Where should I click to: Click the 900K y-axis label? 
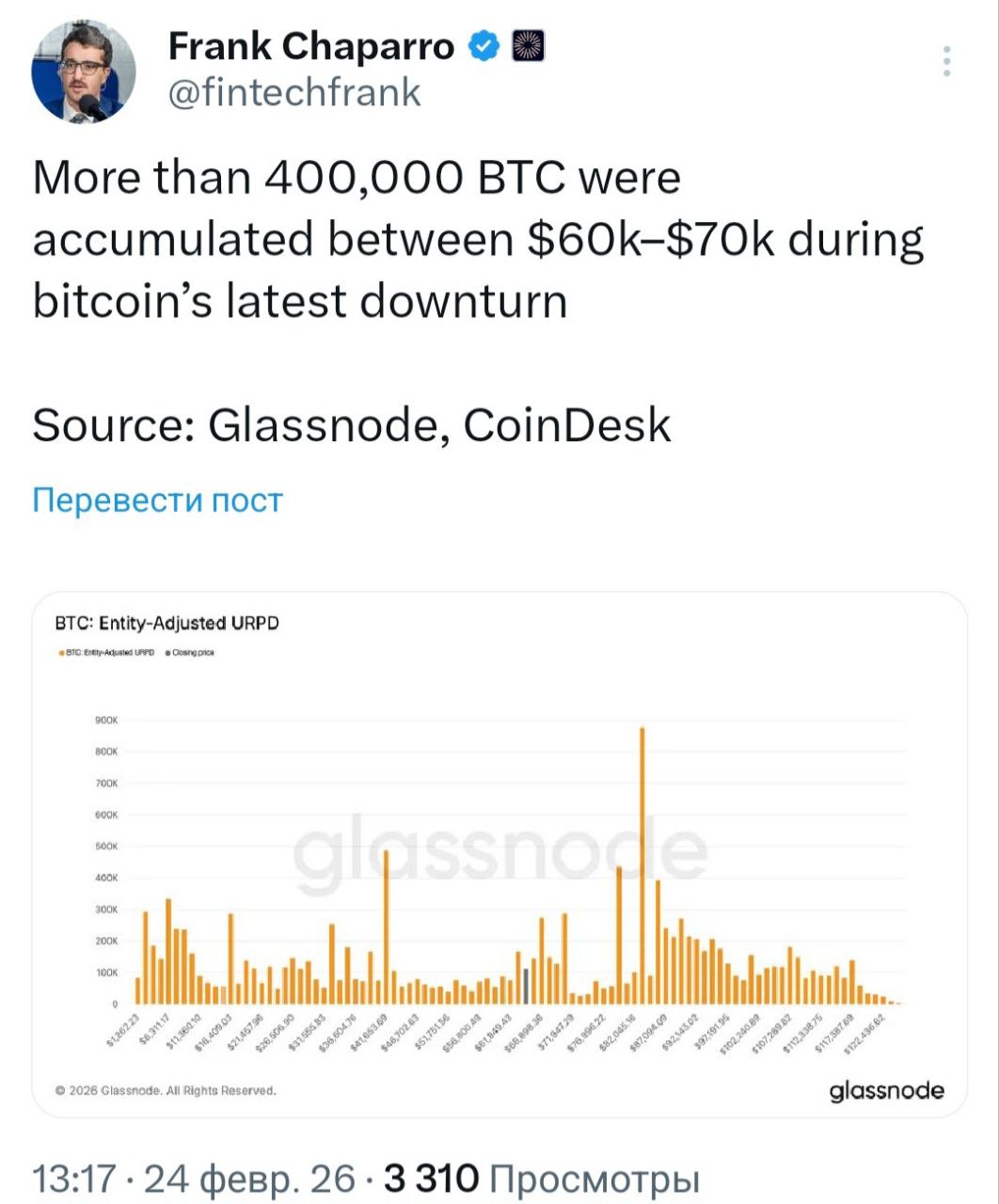(x=105, y=721)
